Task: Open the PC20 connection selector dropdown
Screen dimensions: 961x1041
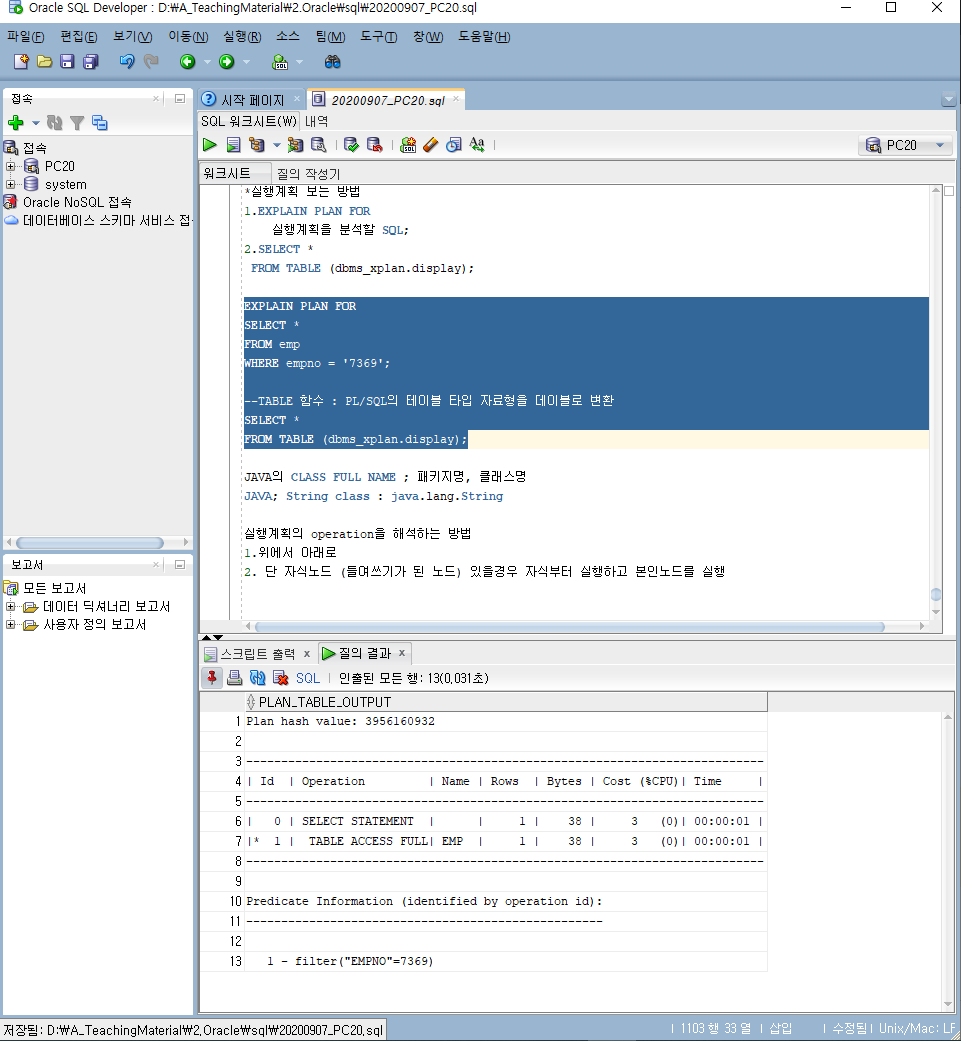Action: pyautogui.click(x=905, y=145)
